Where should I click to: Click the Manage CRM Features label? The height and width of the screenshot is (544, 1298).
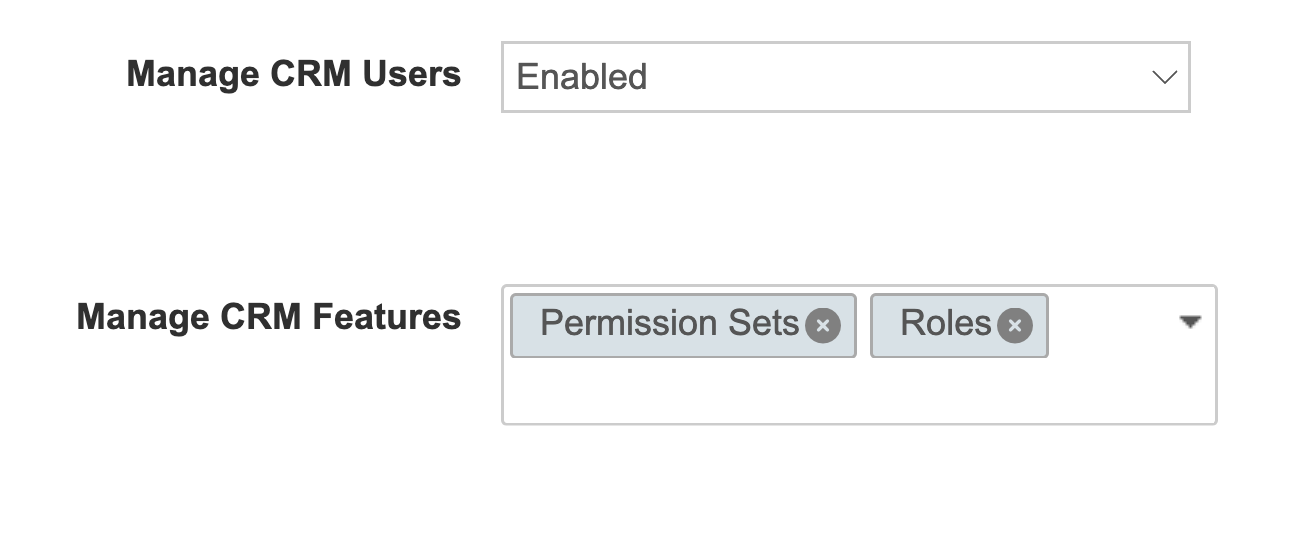(269, 317)
